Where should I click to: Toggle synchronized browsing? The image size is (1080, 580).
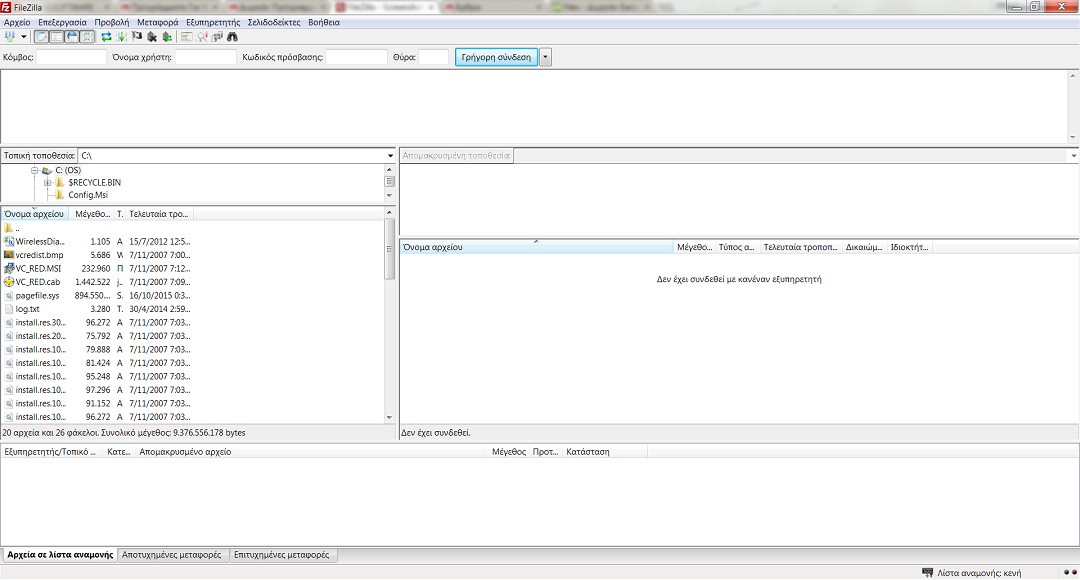coord(217,37)
